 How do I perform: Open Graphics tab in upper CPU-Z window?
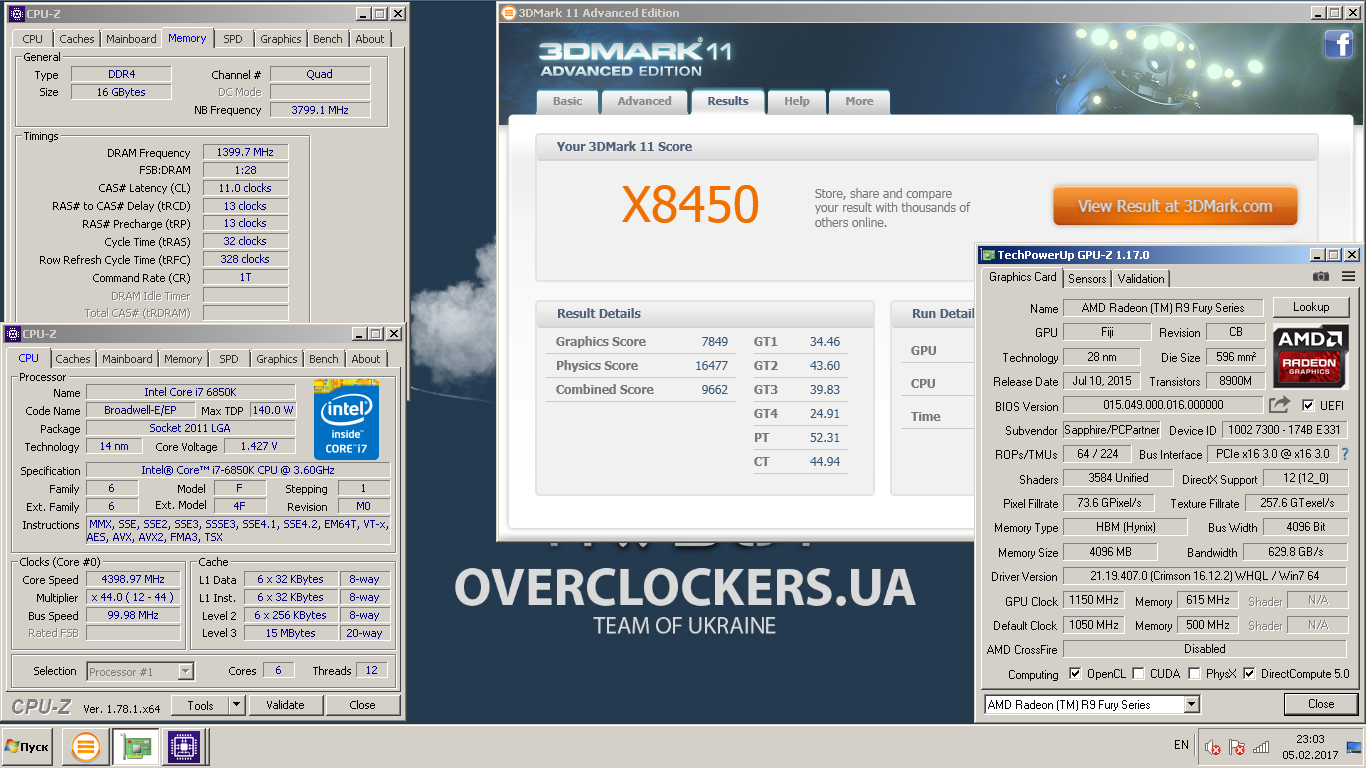tap(281, 39)
